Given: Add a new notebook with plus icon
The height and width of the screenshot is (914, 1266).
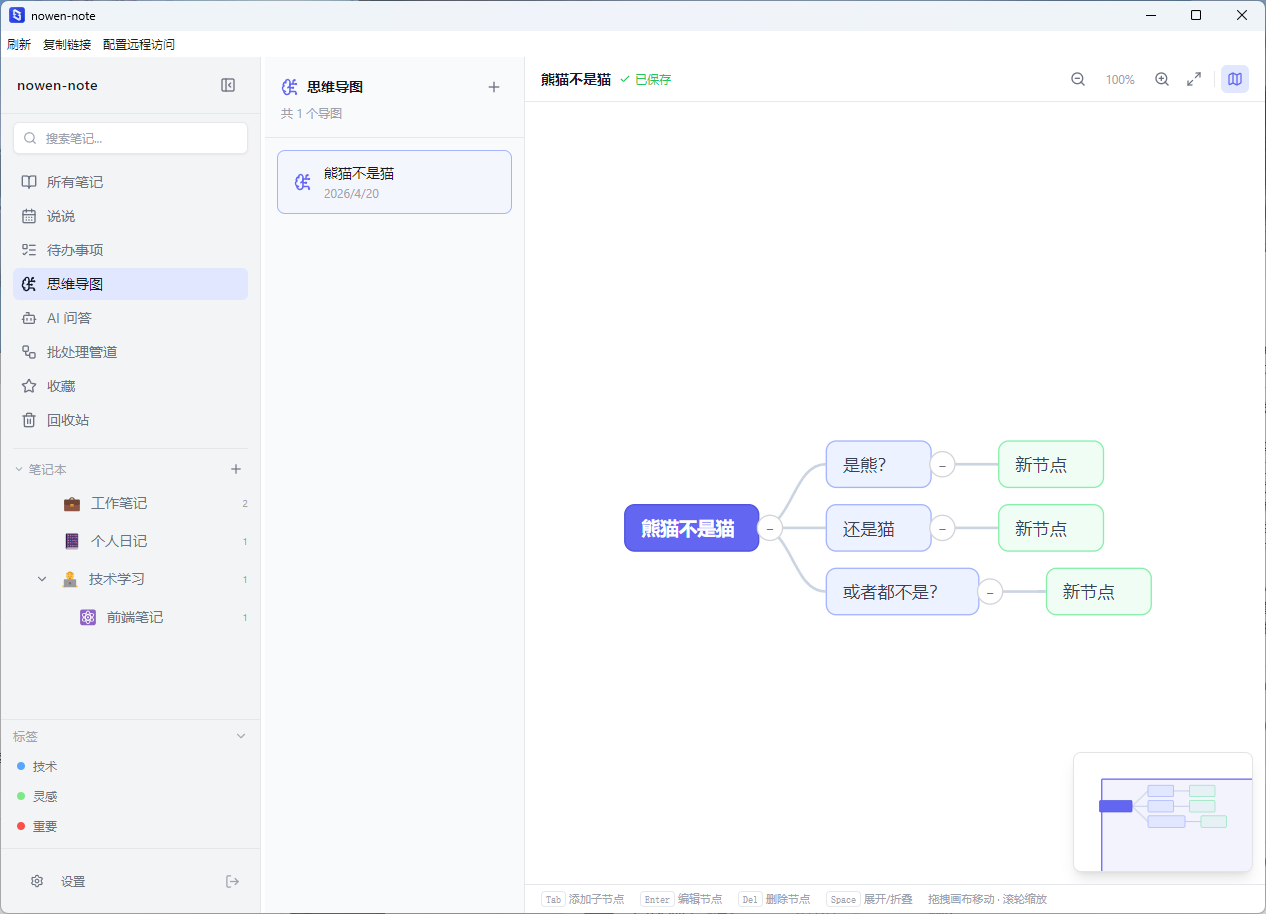Looking at the screenshot, I should [x=236, y=469].
